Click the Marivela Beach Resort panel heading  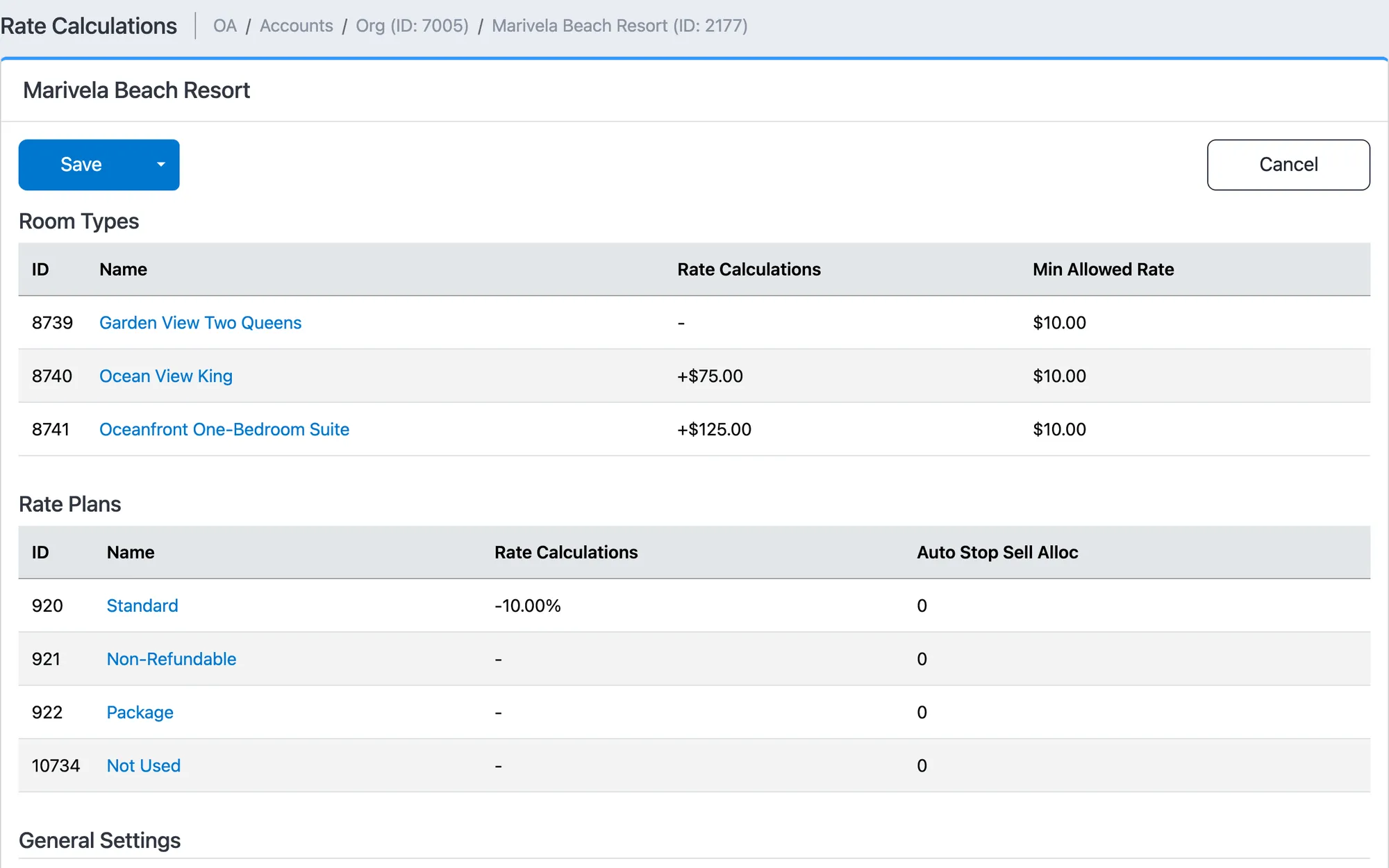coord(136,90)
